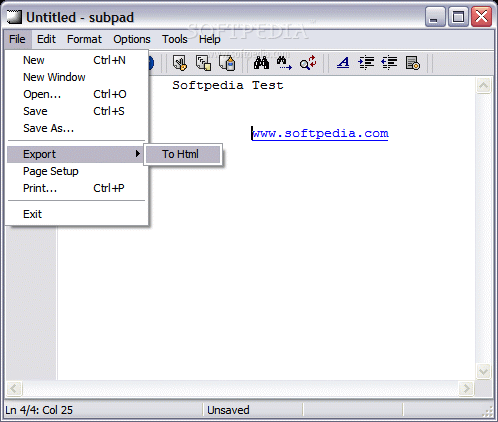Screen dimensions: 498x422
Task: Open the Tools menu
Action: click(175, 39)
